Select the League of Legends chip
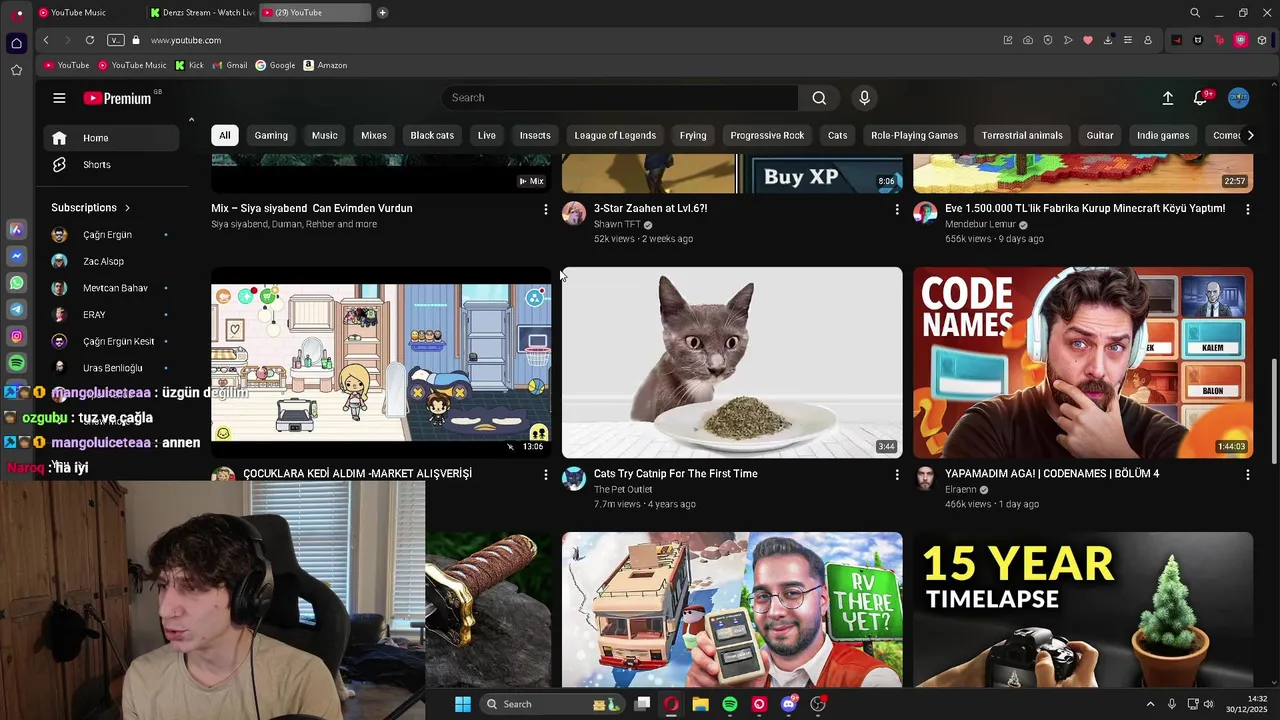 [615, 136]
